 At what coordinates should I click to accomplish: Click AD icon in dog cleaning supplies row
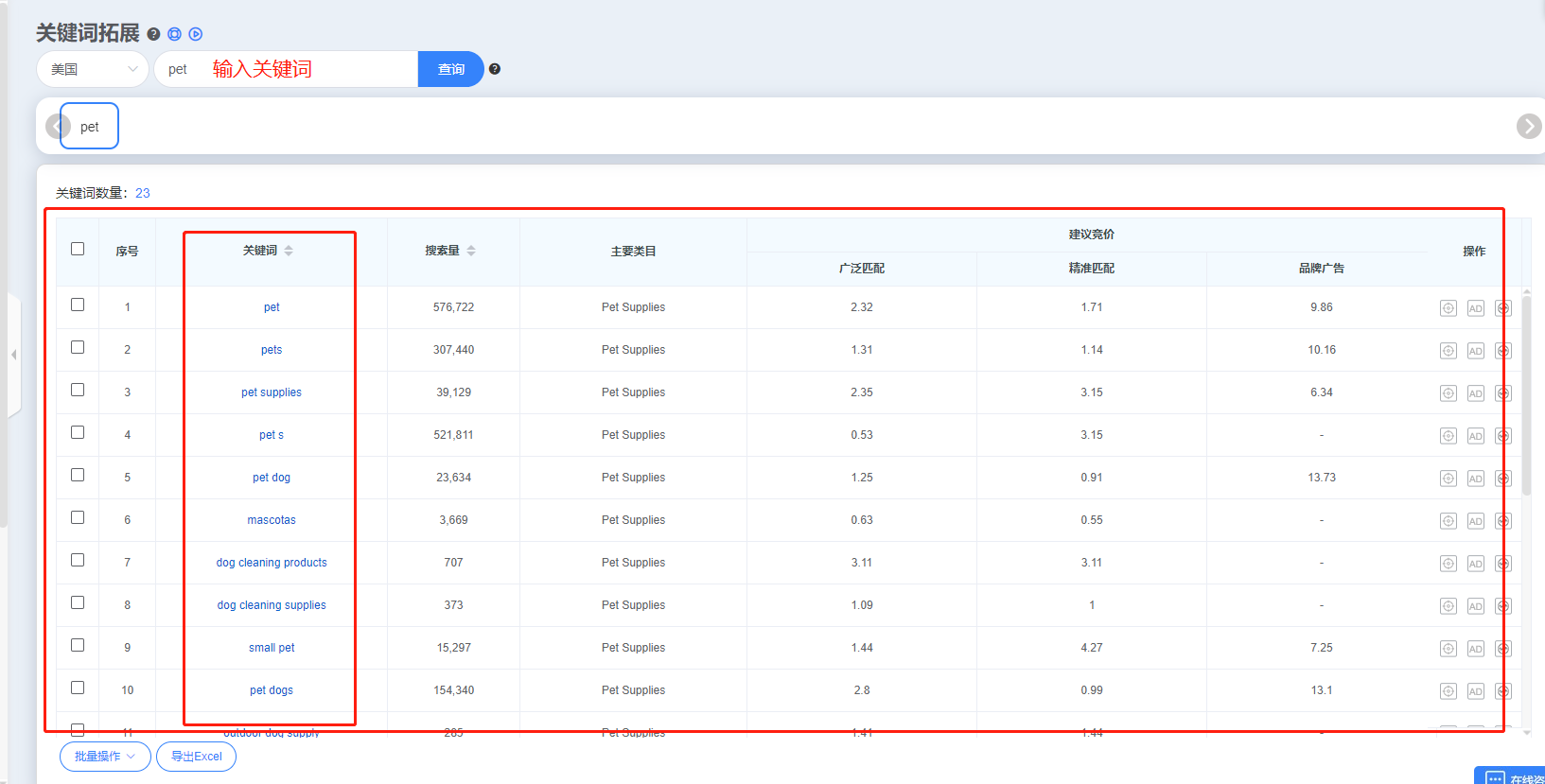point(1476,606)
